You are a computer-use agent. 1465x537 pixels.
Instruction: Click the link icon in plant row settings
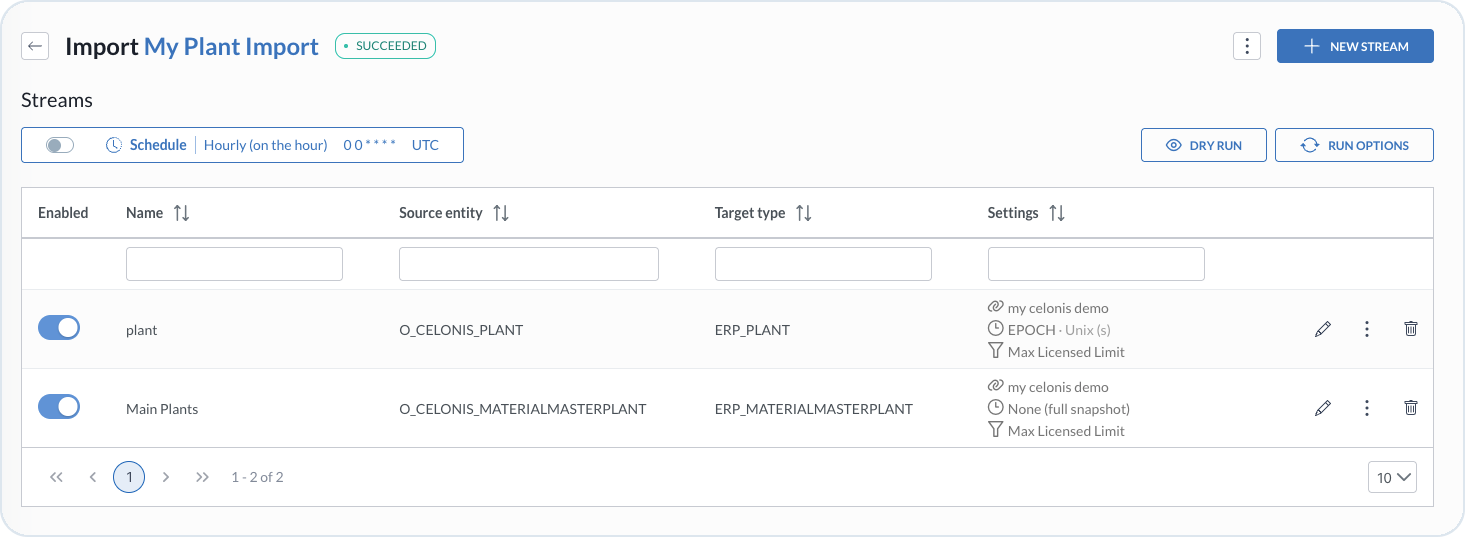point(995,307)
